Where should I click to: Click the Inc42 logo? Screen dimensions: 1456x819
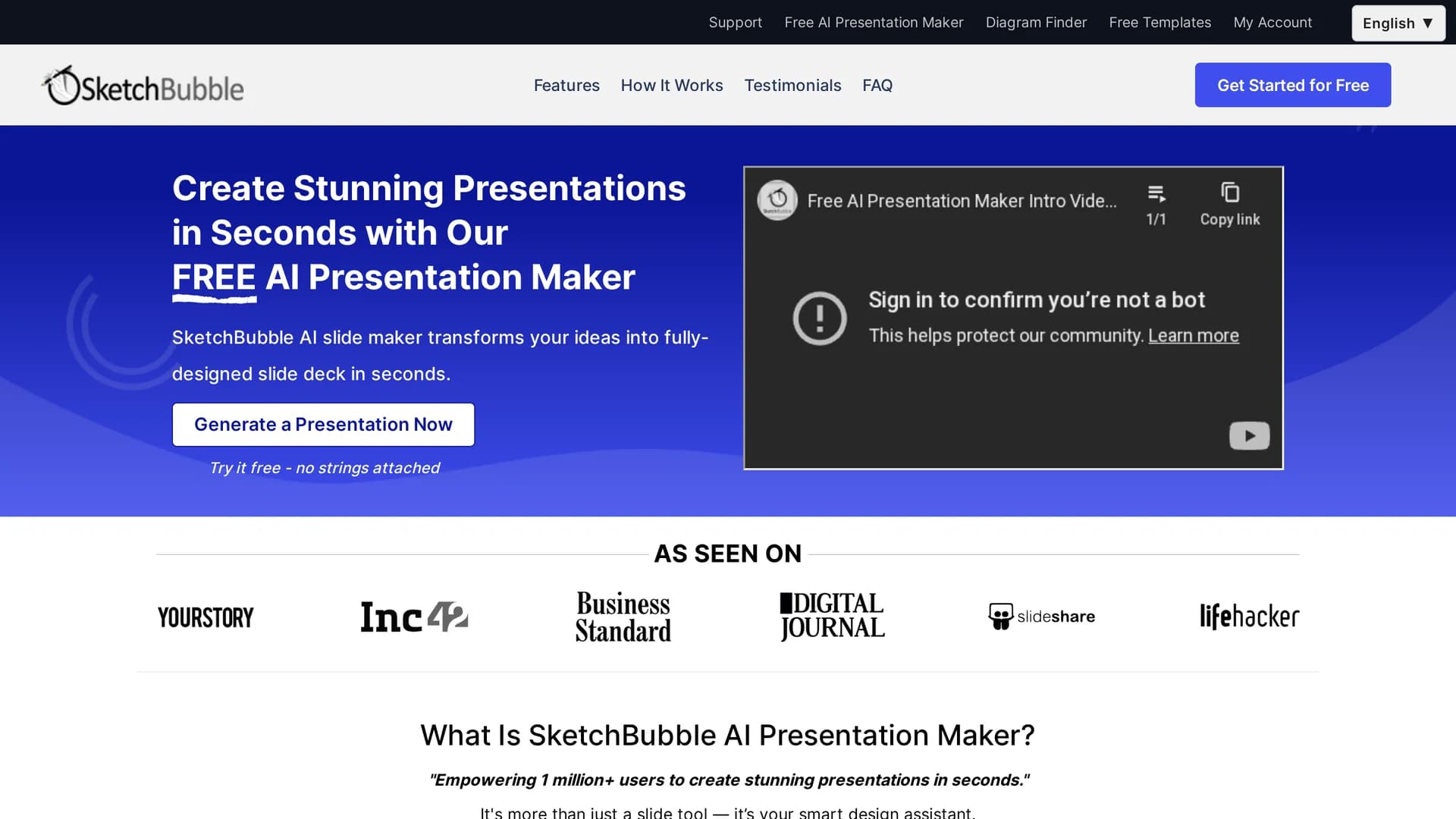pos(414,617)
